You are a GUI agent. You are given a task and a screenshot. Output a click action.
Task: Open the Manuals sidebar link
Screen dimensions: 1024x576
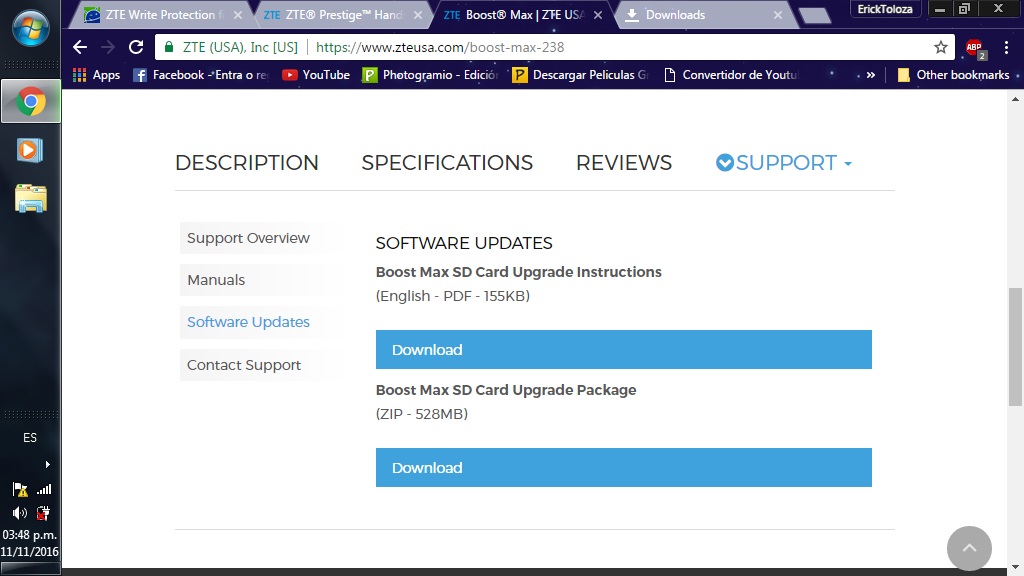[216, 280]
